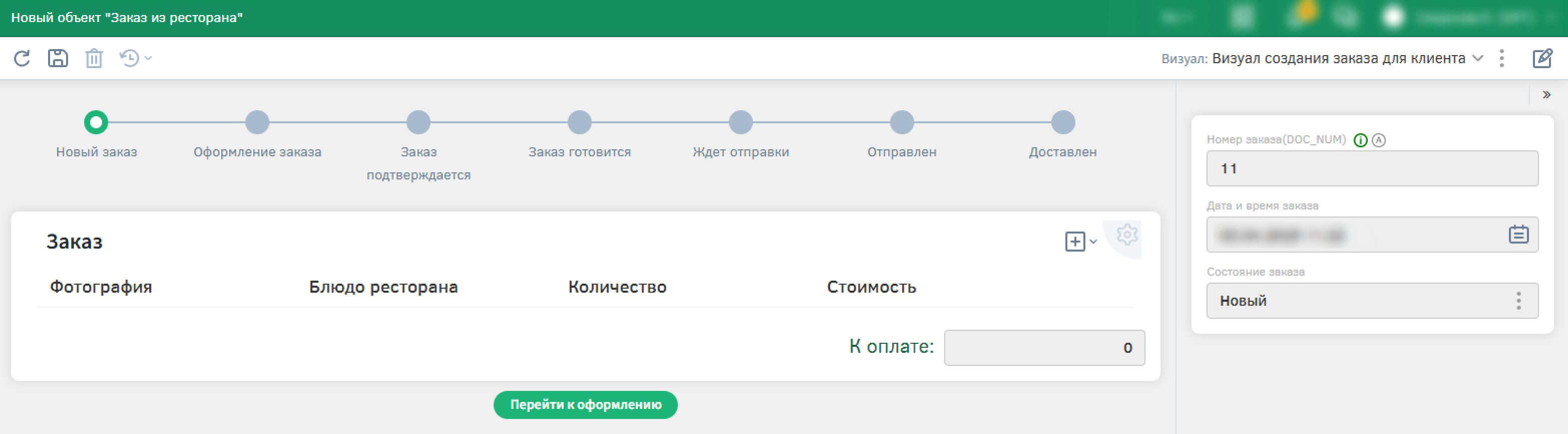1568x434 pixels.
Task: Click the К оплате total field
Action: coord(1044,347)
